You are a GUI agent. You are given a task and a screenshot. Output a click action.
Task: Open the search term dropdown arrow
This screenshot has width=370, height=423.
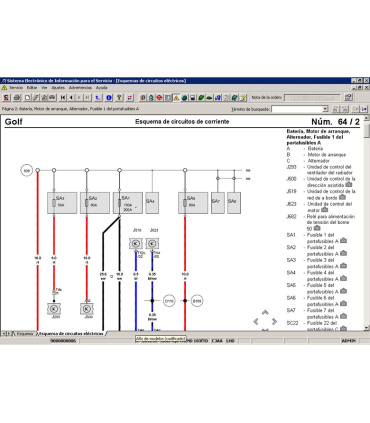tap(325, 109)
